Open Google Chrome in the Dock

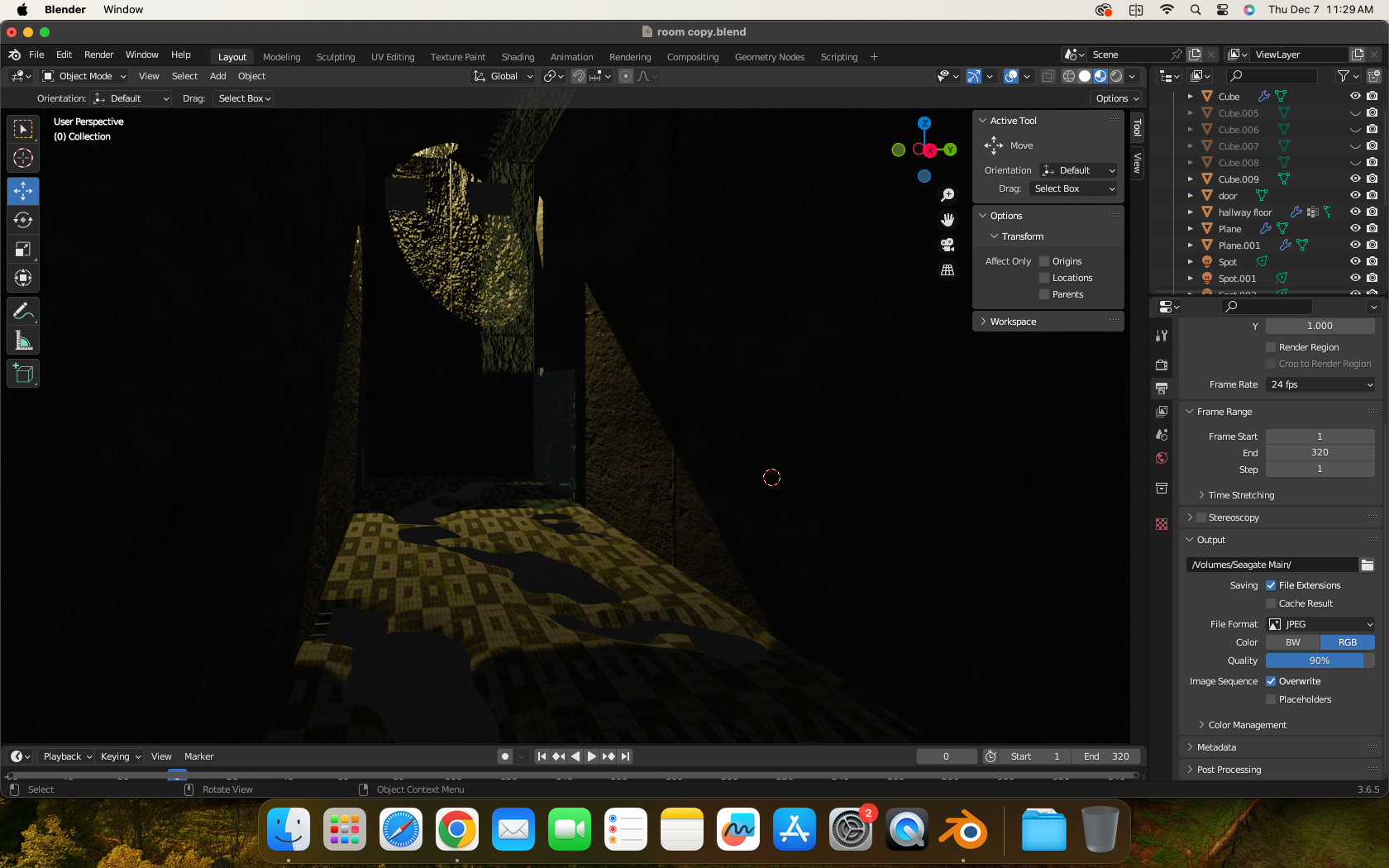click(x=457, y=829)
